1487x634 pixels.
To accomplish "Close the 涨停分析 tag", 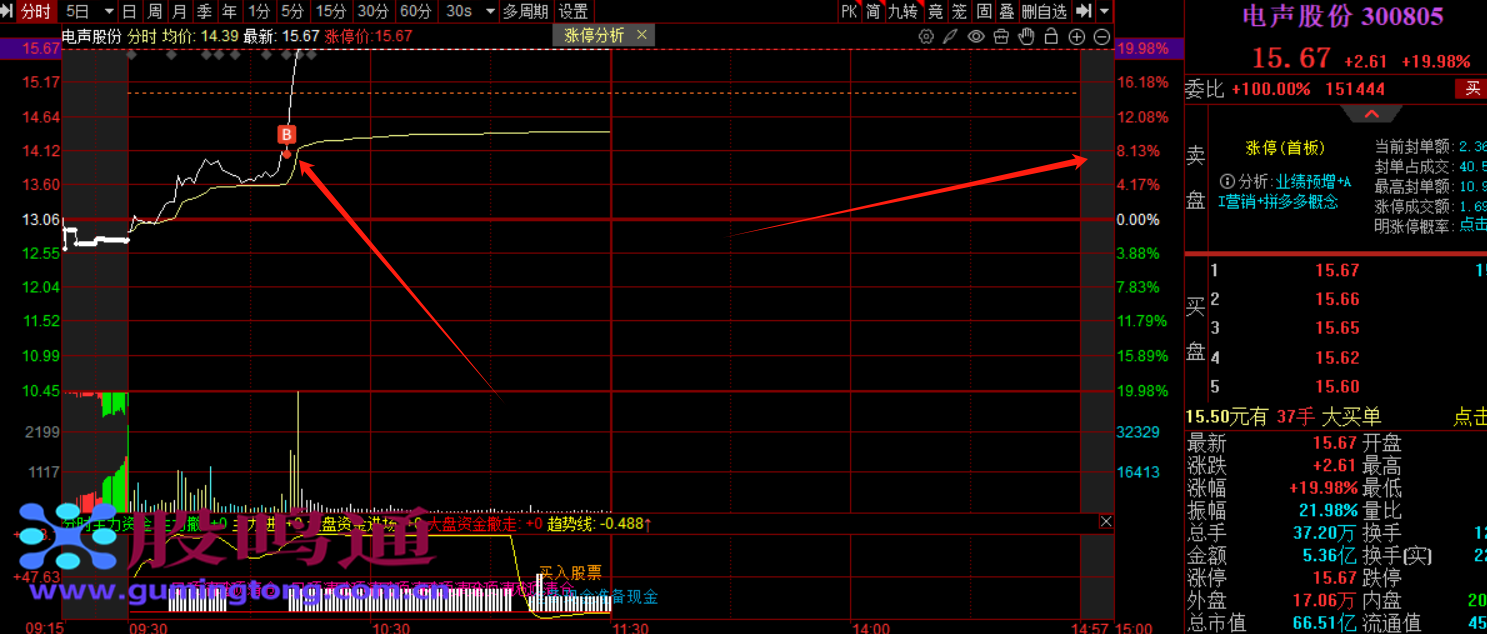I will (x=642, y=35).
